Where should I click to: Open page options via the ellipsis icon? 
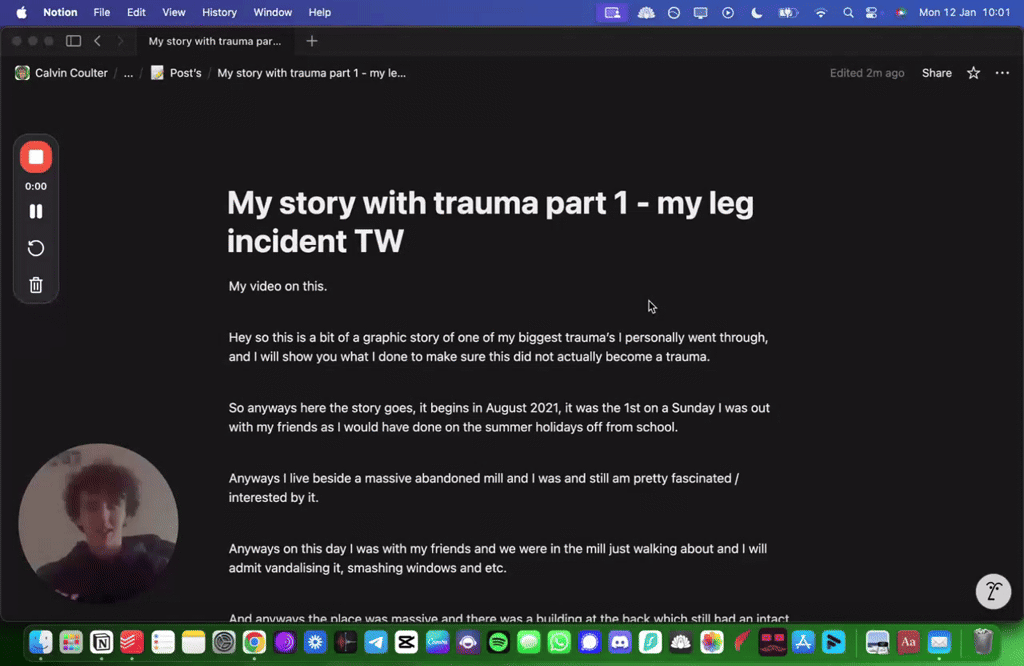1003,72
